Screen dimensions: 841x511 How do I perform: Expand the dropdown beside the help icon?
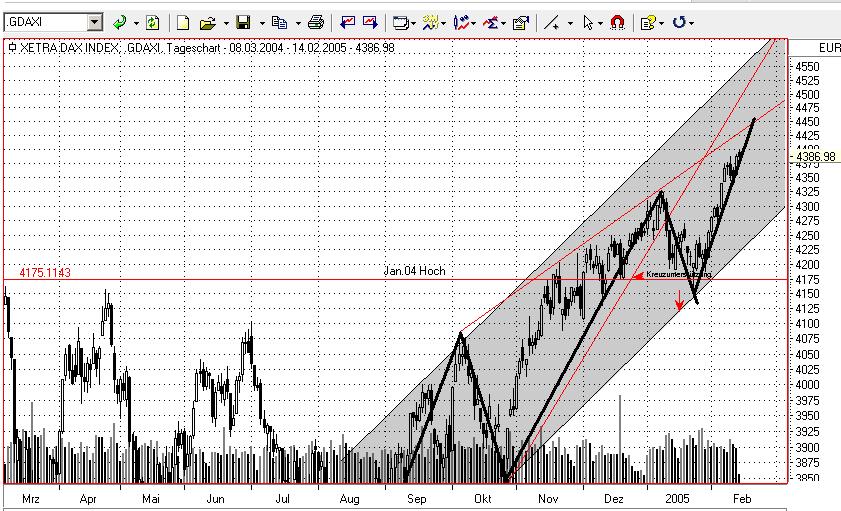click(661, 23)
